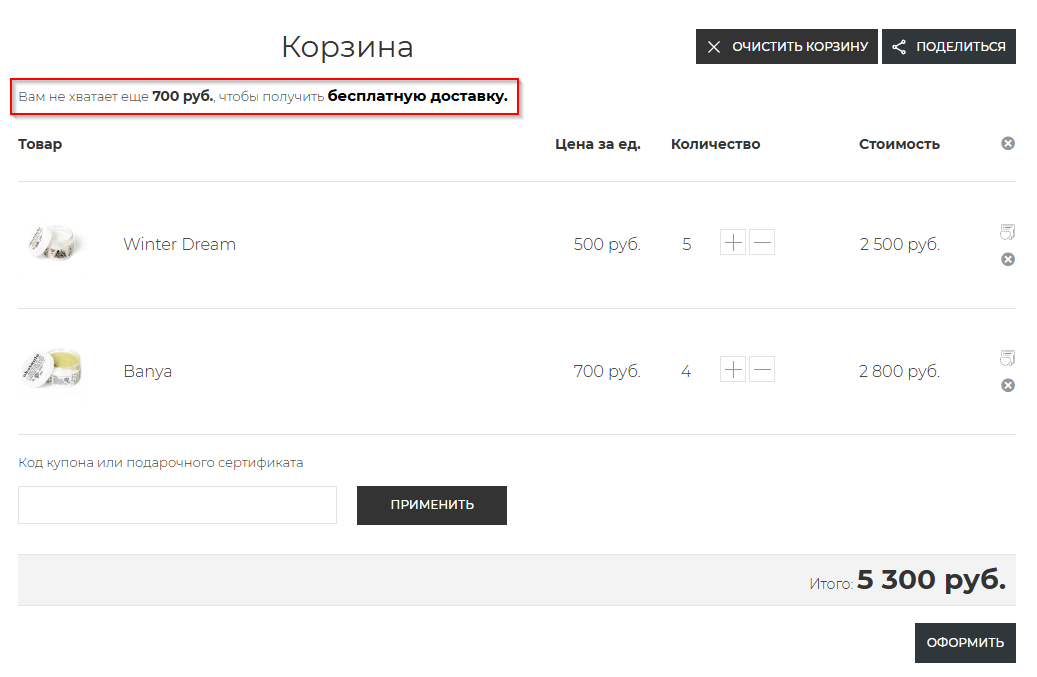
Task: Remove Banya using its cross icon
Action: pos(1008,385)
